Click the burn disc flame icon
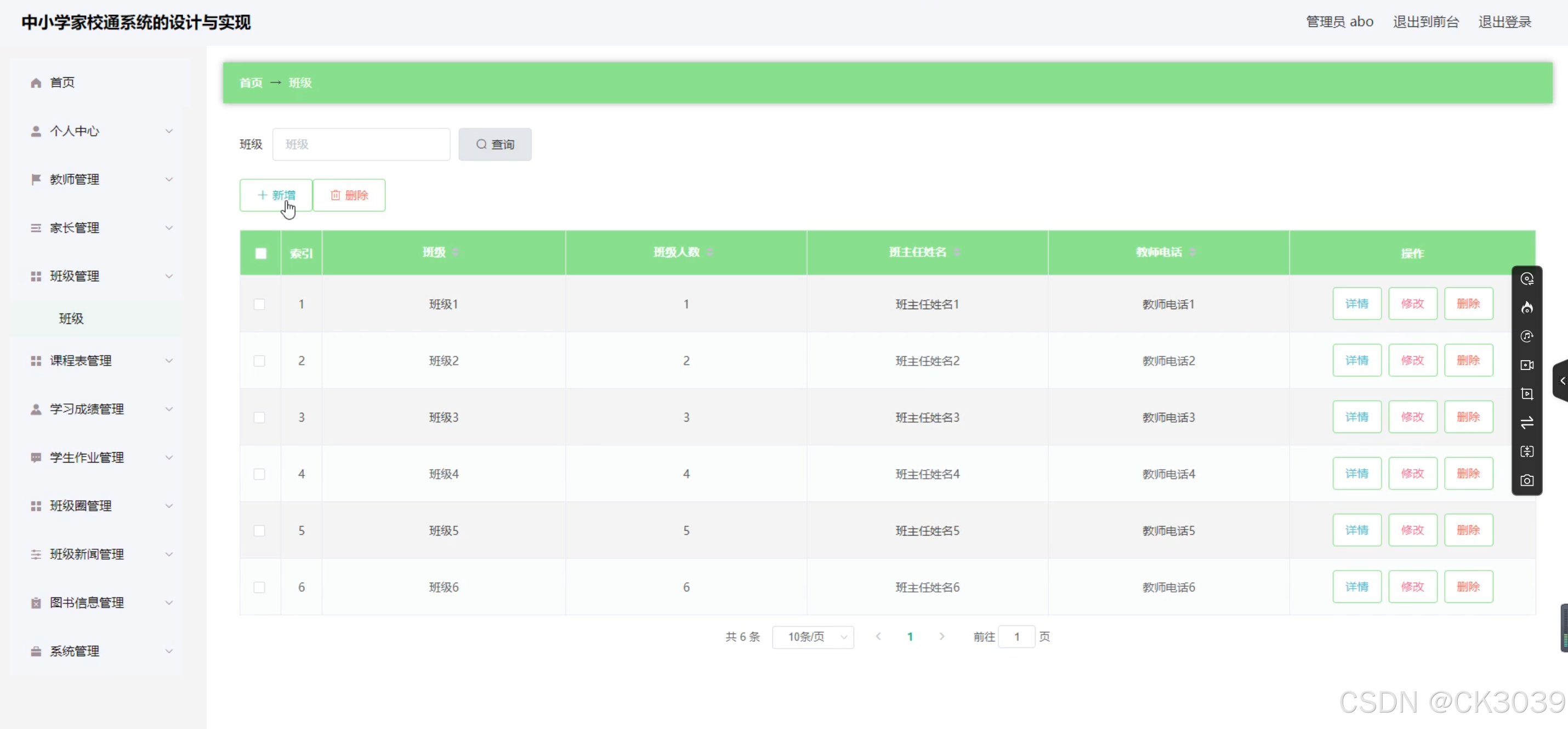1568x729 pixels. point(1527,308)
